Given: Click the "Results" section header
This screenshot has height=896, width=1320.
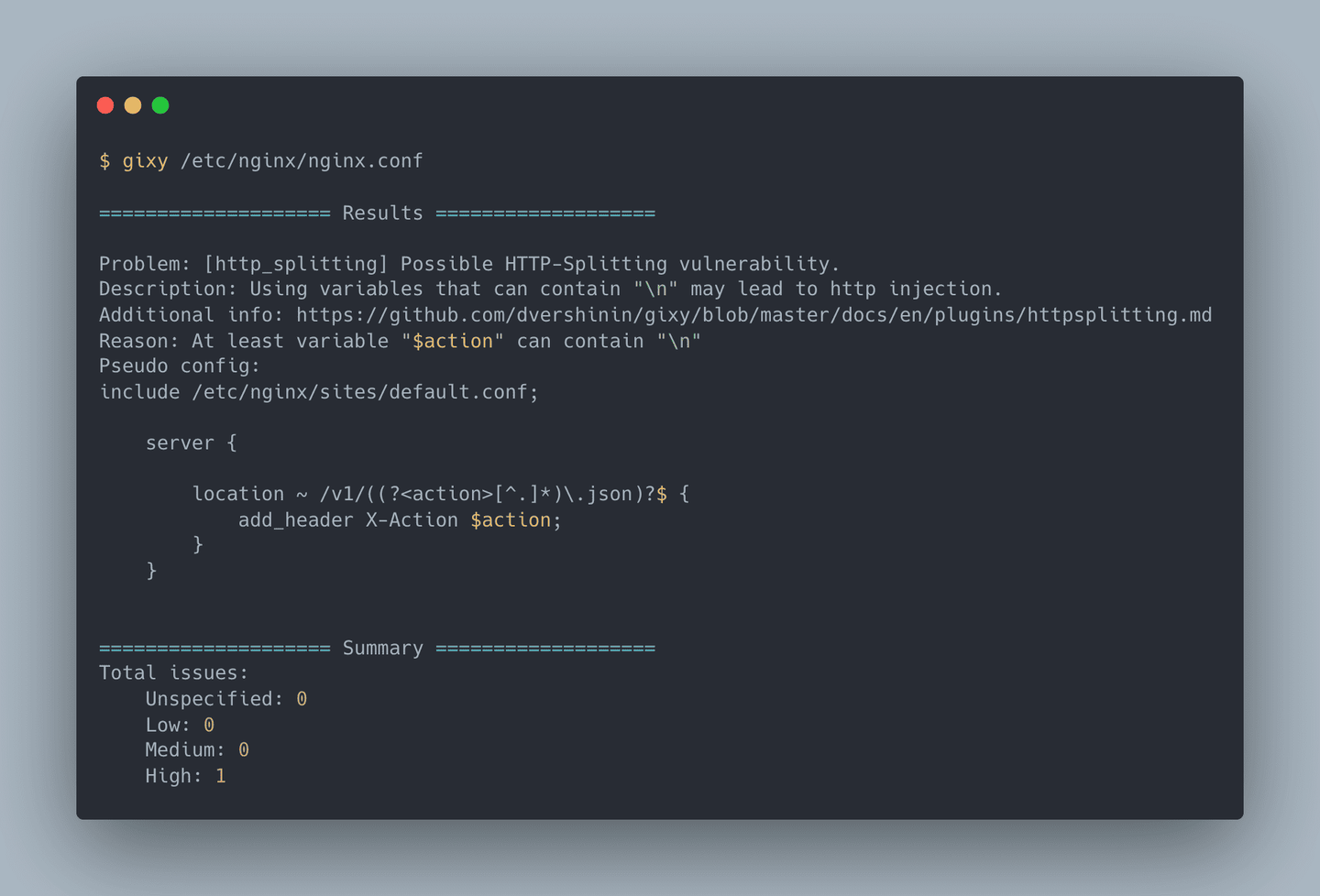Looking at the screenshot, I should click(x=382, y=213).
